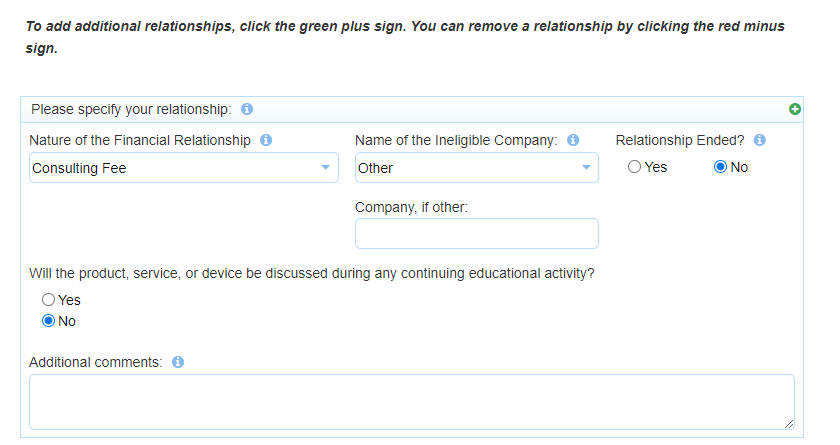Open info icon for Nature of Financial Relationship
This screenshot has width=840, height=445.
click(266, 141)
